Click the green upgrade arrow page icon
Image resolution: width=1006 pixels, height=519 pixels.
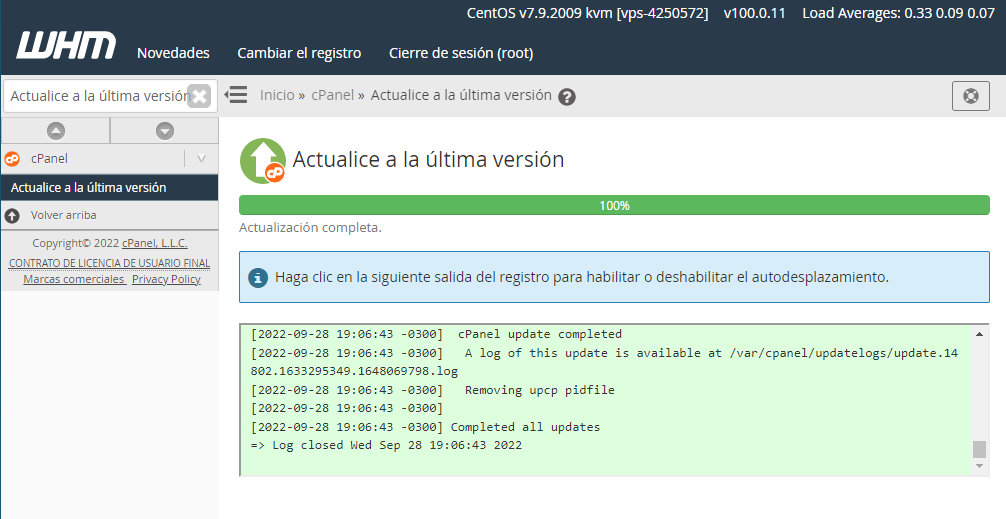[263, 160]
